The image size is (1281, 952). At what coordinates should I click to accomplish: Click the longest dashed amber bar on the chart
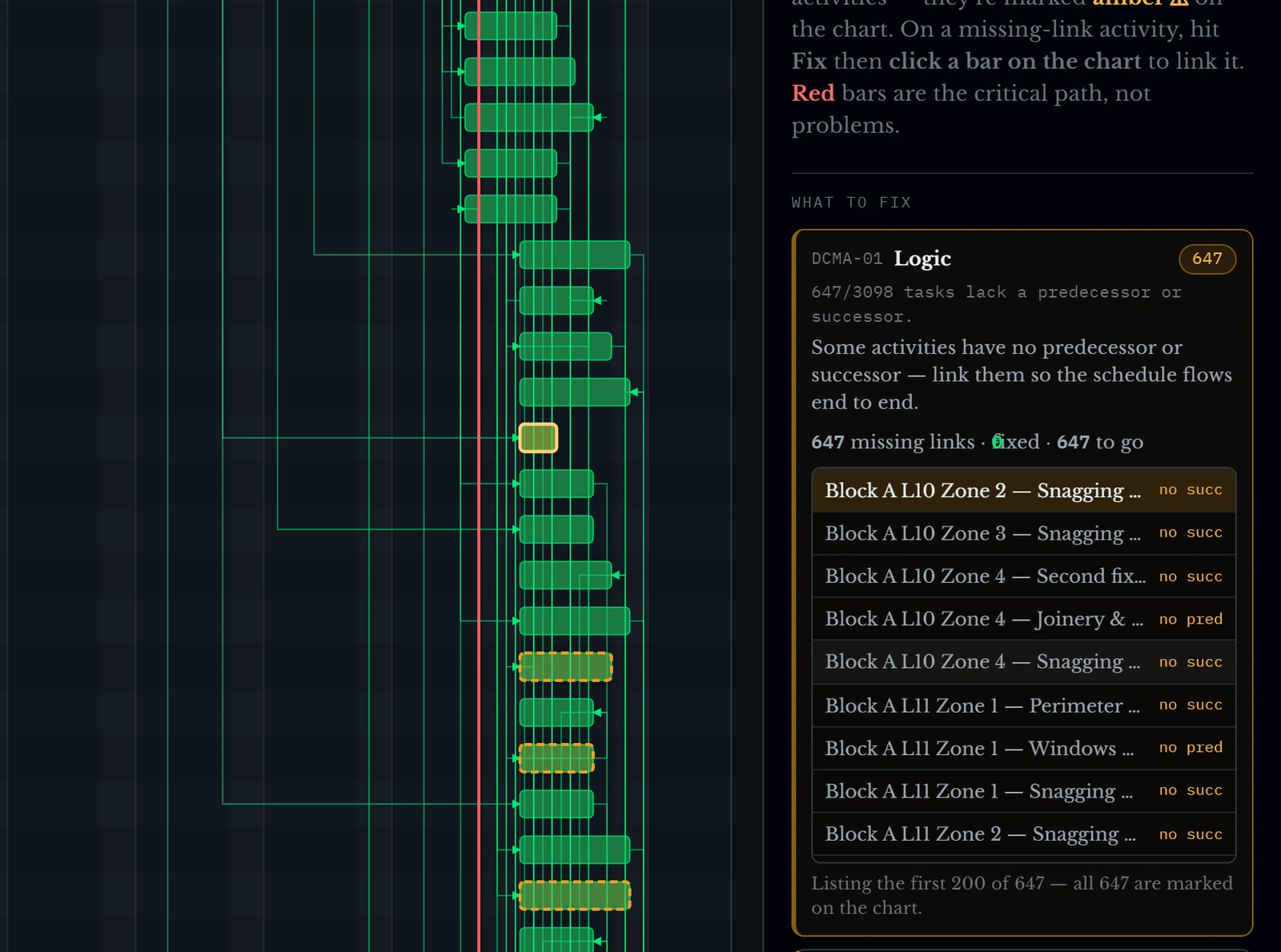click(575, 895)
